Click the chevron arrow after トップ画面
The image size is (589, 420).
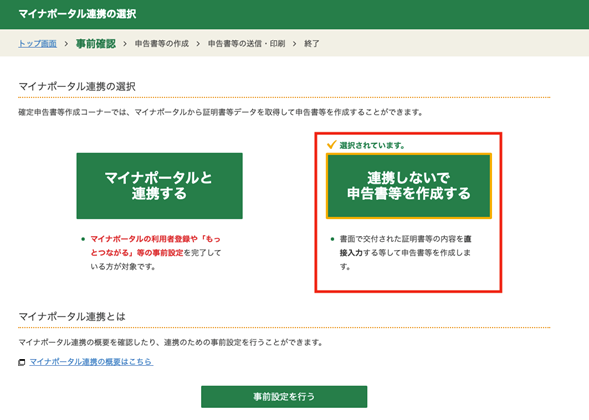click(x=66, y=44)
